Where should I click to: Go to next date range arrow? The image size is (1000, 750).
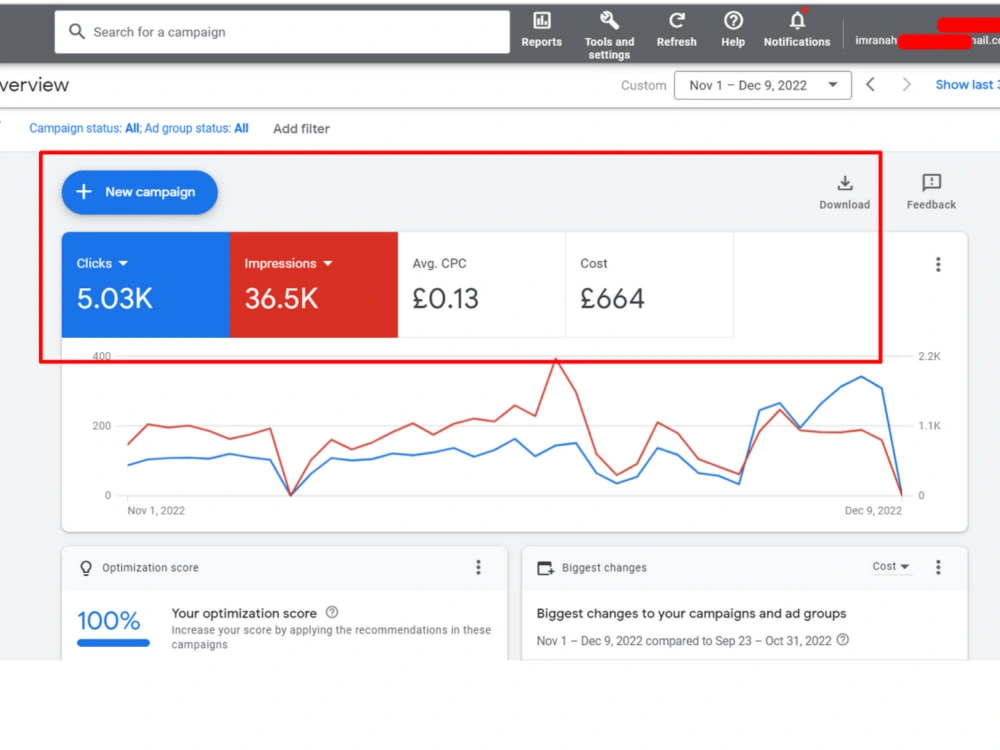pyautogui.click(x=906, y=85)
